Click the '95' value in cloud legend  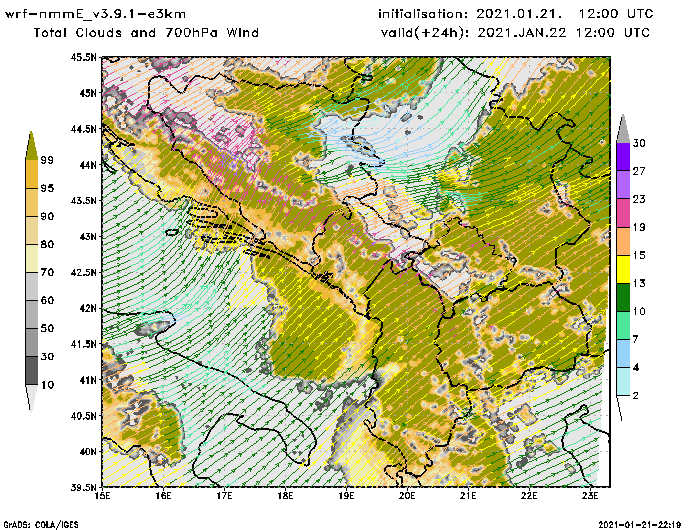47,188
